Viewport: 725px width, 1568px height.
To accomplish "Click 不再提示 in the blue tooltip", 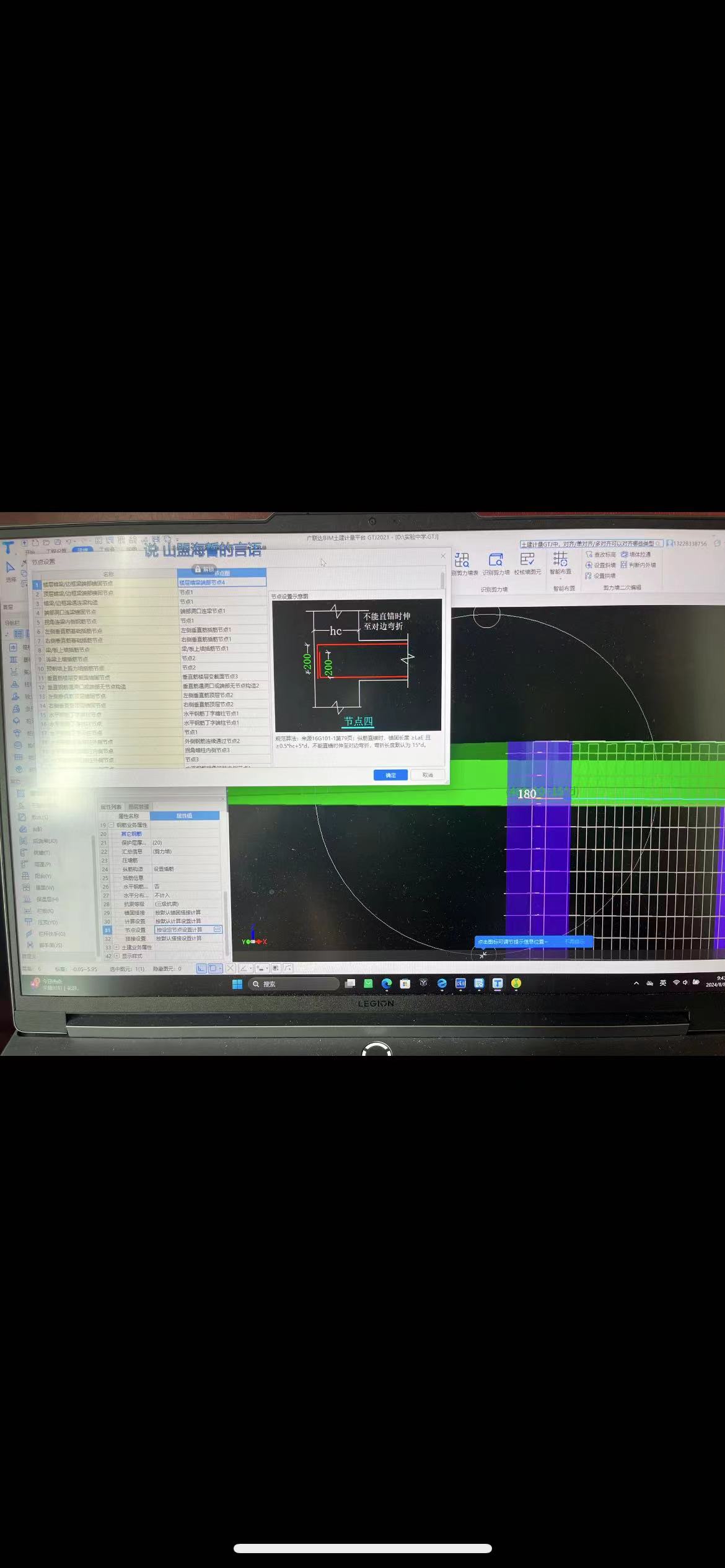I will 574,941.
